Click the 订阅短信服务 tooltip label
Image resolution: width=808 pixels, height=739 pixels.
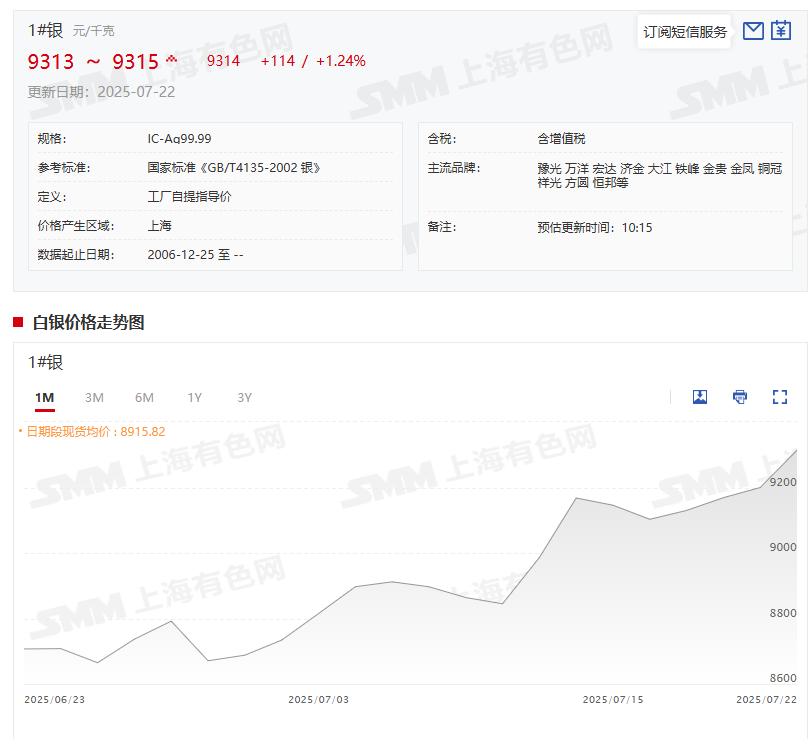pyautogui.click(x=685, y=32)
